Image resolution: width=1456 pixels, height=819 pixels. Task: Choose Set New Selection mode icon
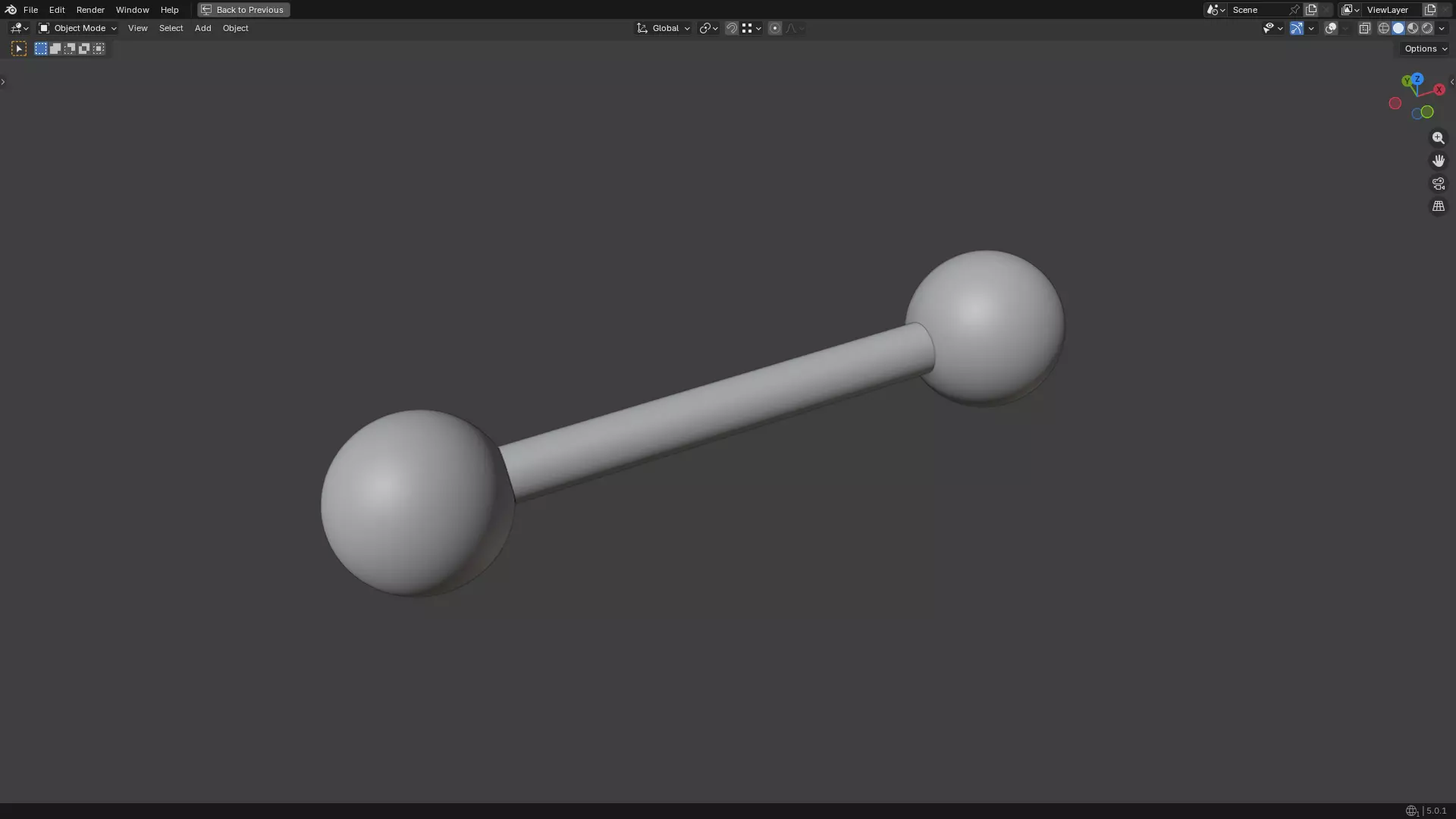41,49
